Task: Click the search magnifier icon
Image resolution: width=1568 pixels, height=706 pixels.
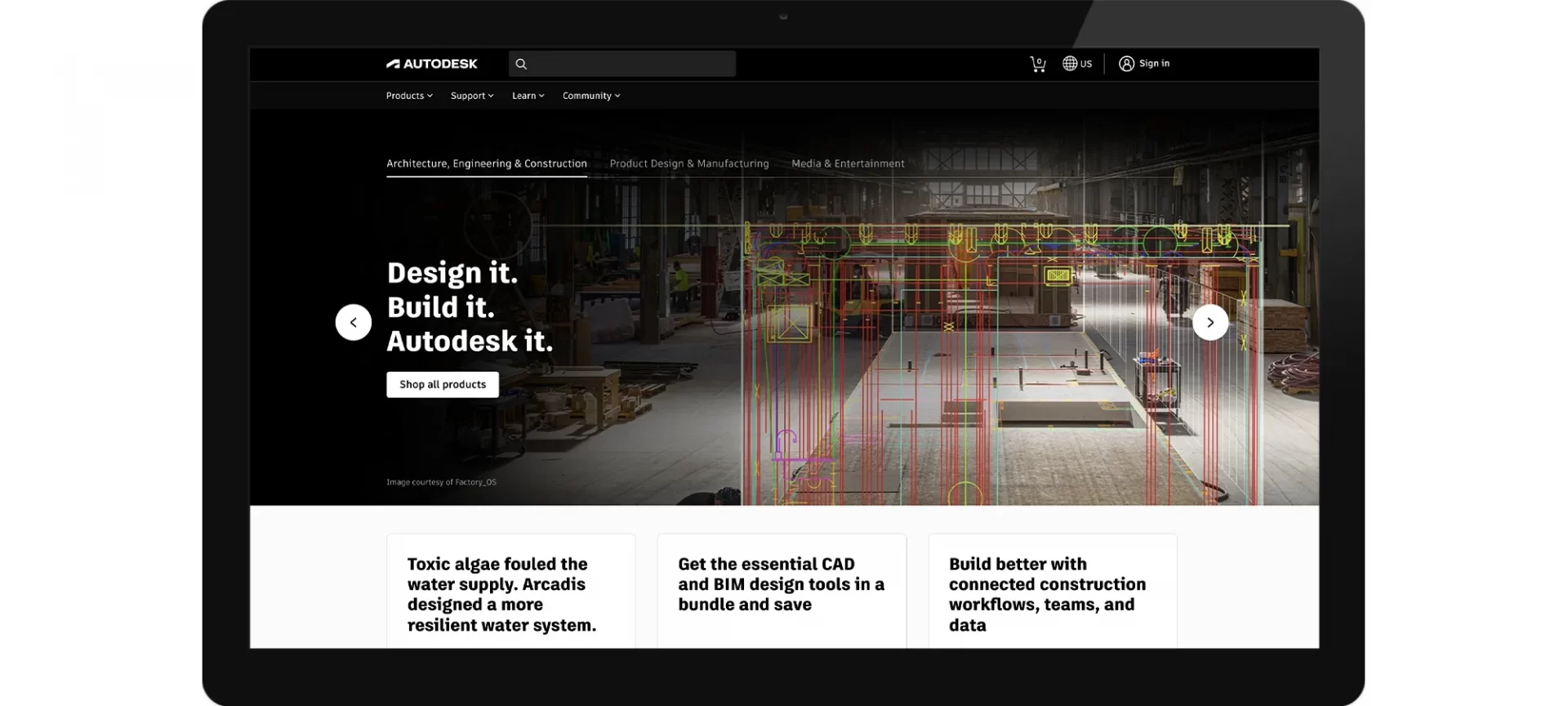Action: [521, 64]
